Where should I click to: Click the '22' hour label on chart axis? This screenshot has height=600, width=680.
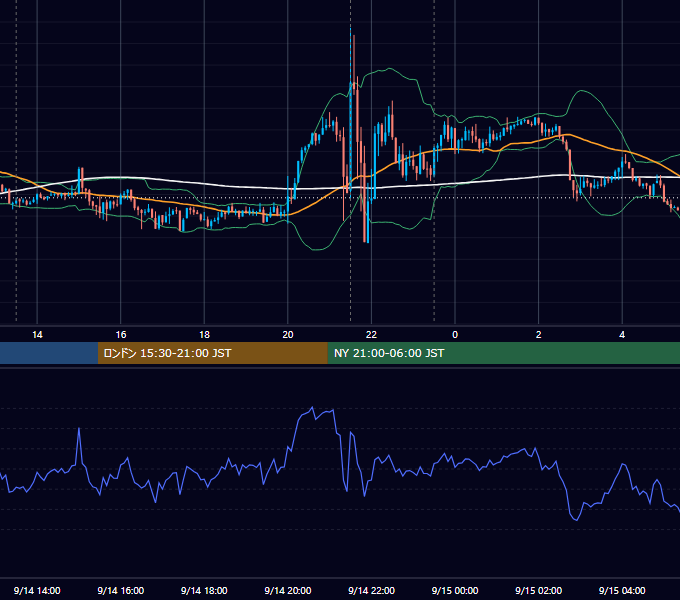point(371,335)
